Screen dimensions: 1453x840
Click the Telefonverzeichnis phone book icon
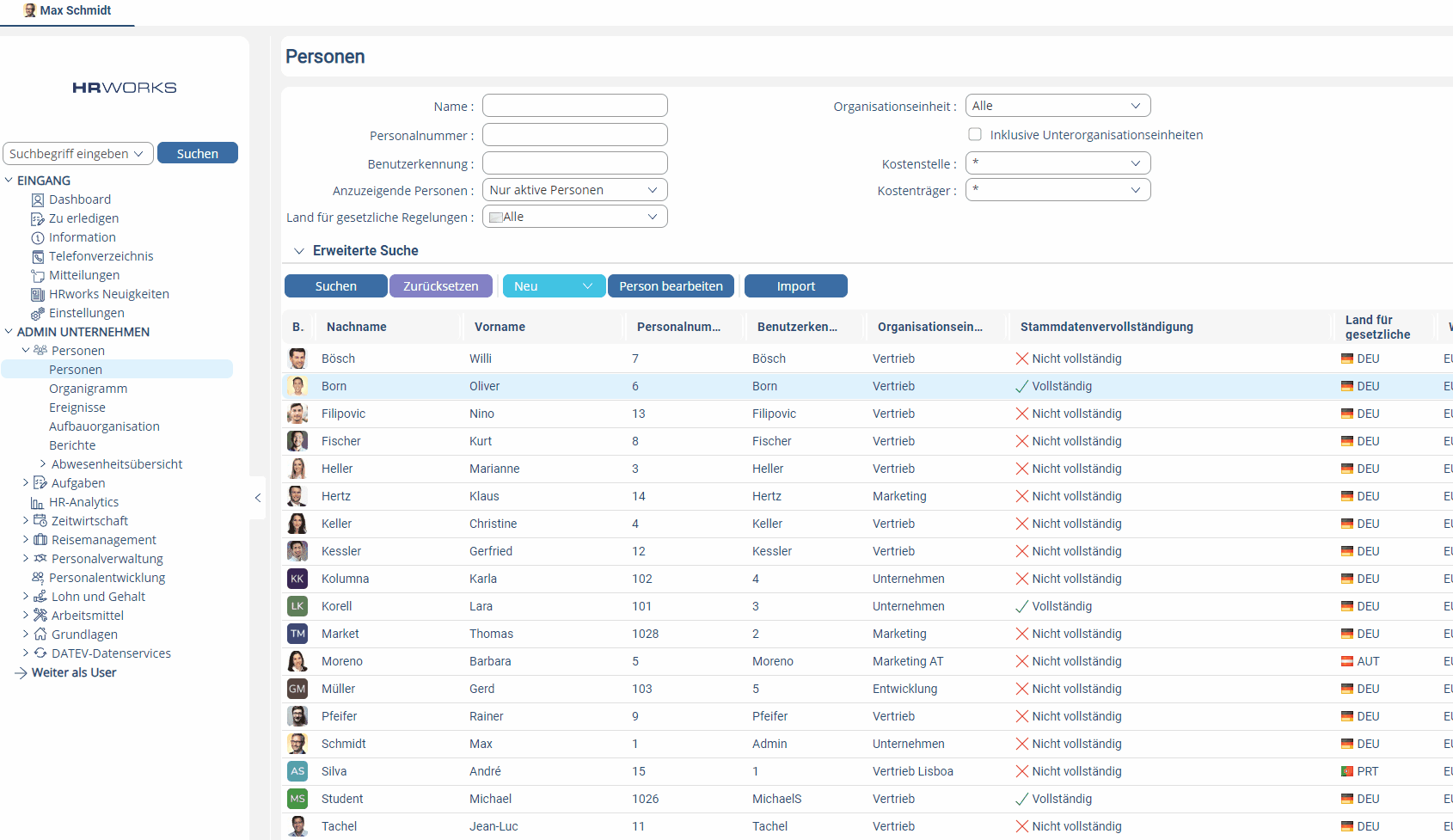click(38, 256)
